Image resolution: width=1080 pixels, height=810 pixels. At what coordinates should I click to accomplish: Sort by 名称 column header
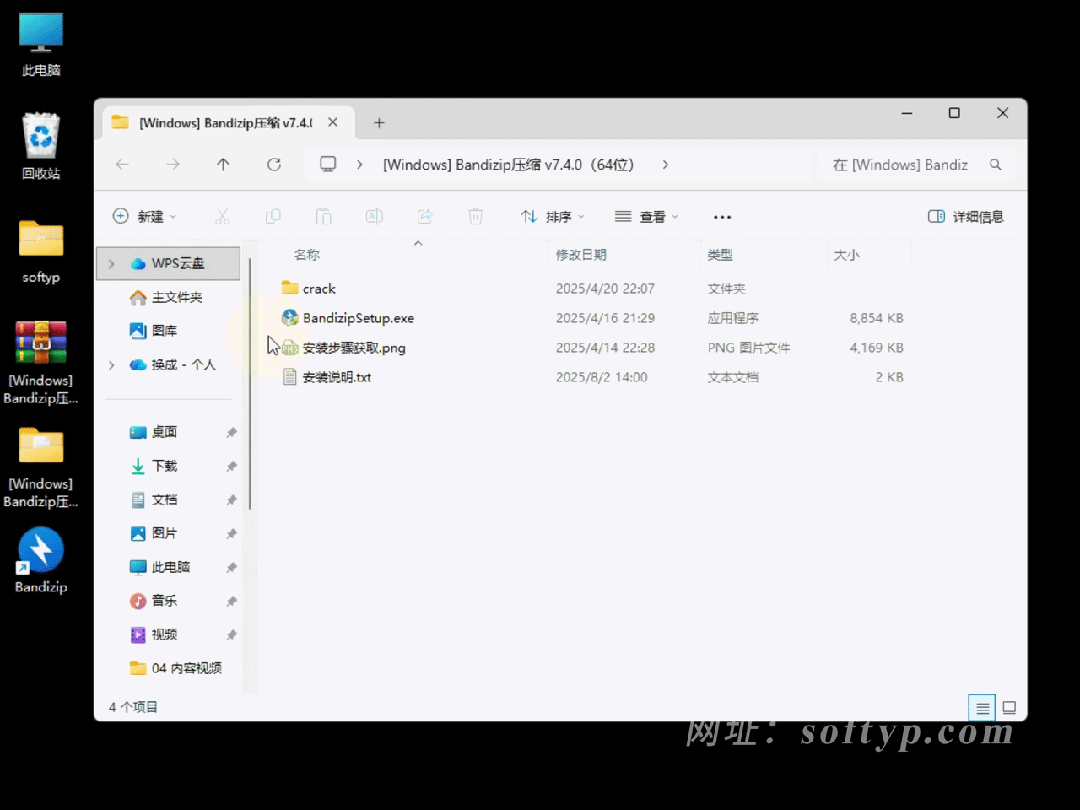pos(307,255)
